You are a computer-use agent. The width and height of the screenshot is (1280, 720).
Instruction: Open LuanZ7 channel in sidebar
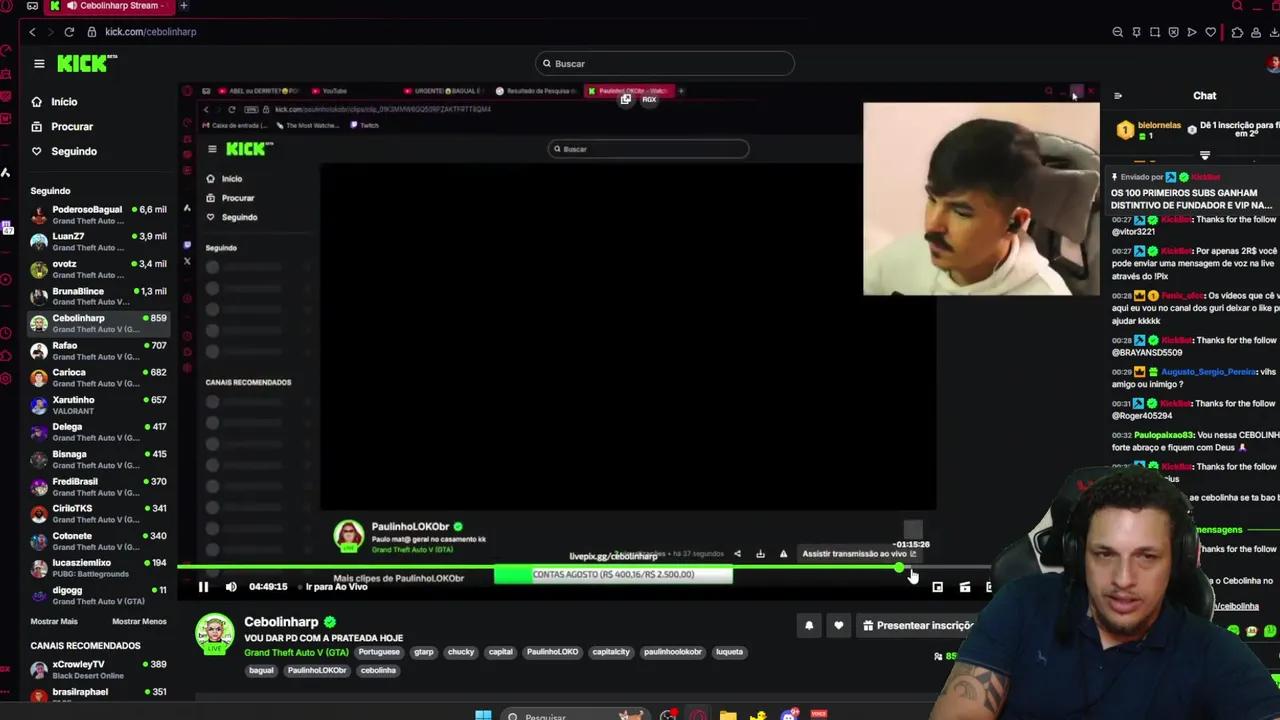[98, 242]
